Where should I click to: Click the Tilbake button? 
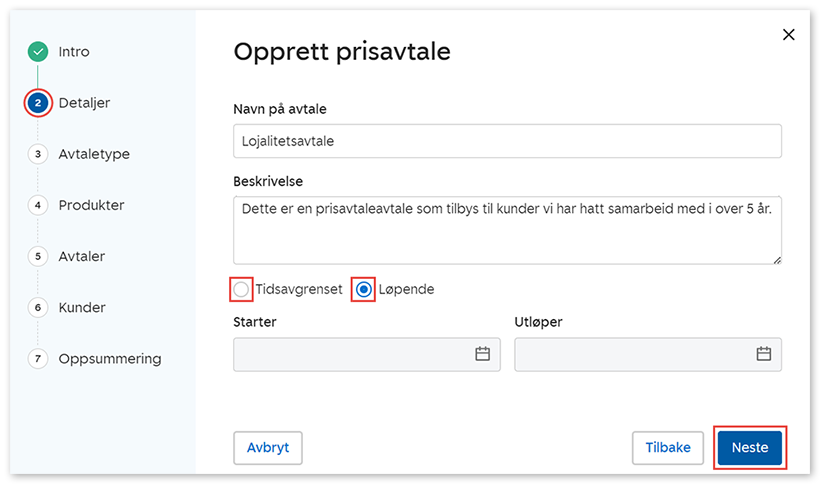tap(668, 448)
